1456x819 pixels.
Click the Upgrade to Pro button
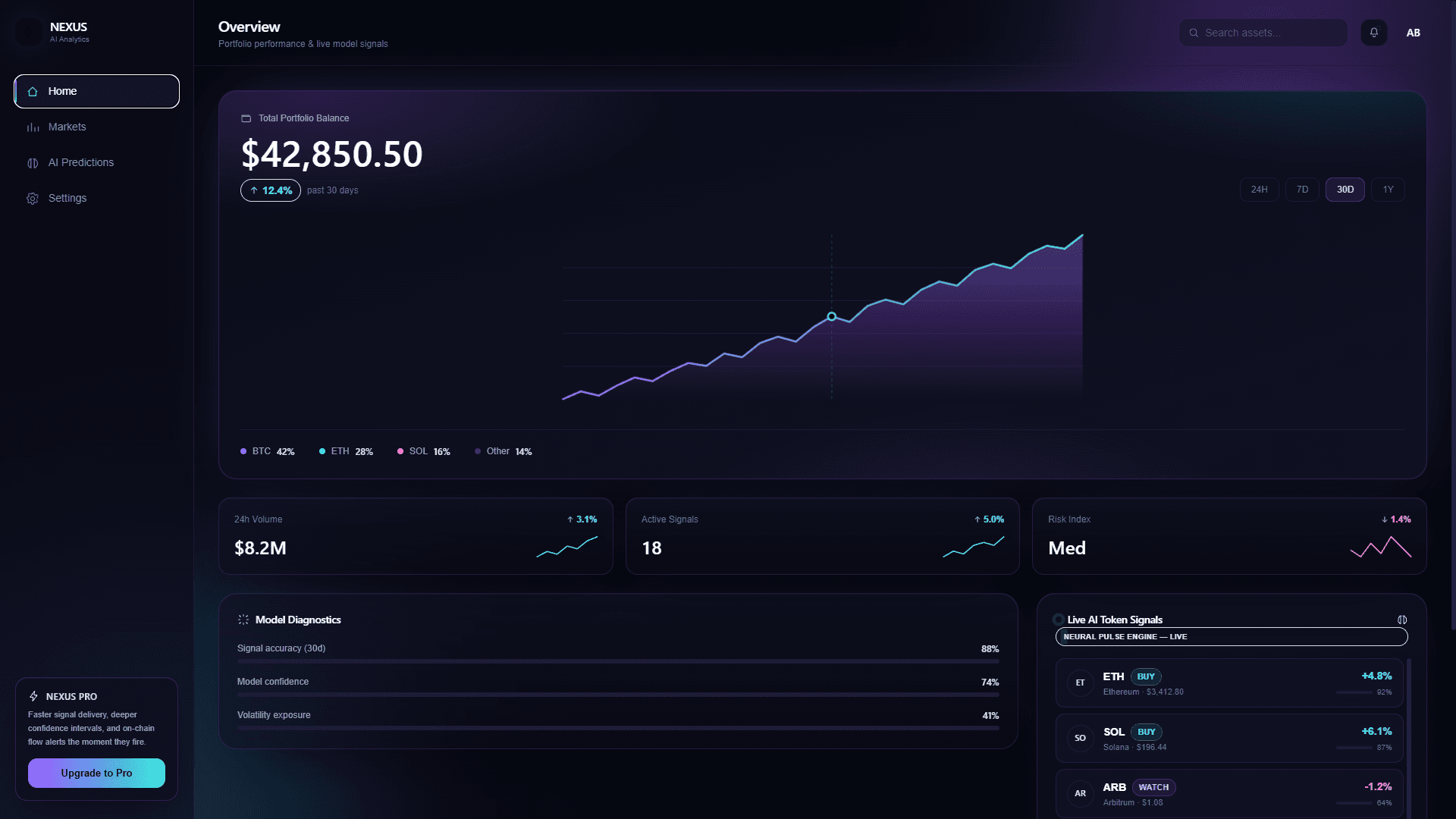tap(96, 773)
